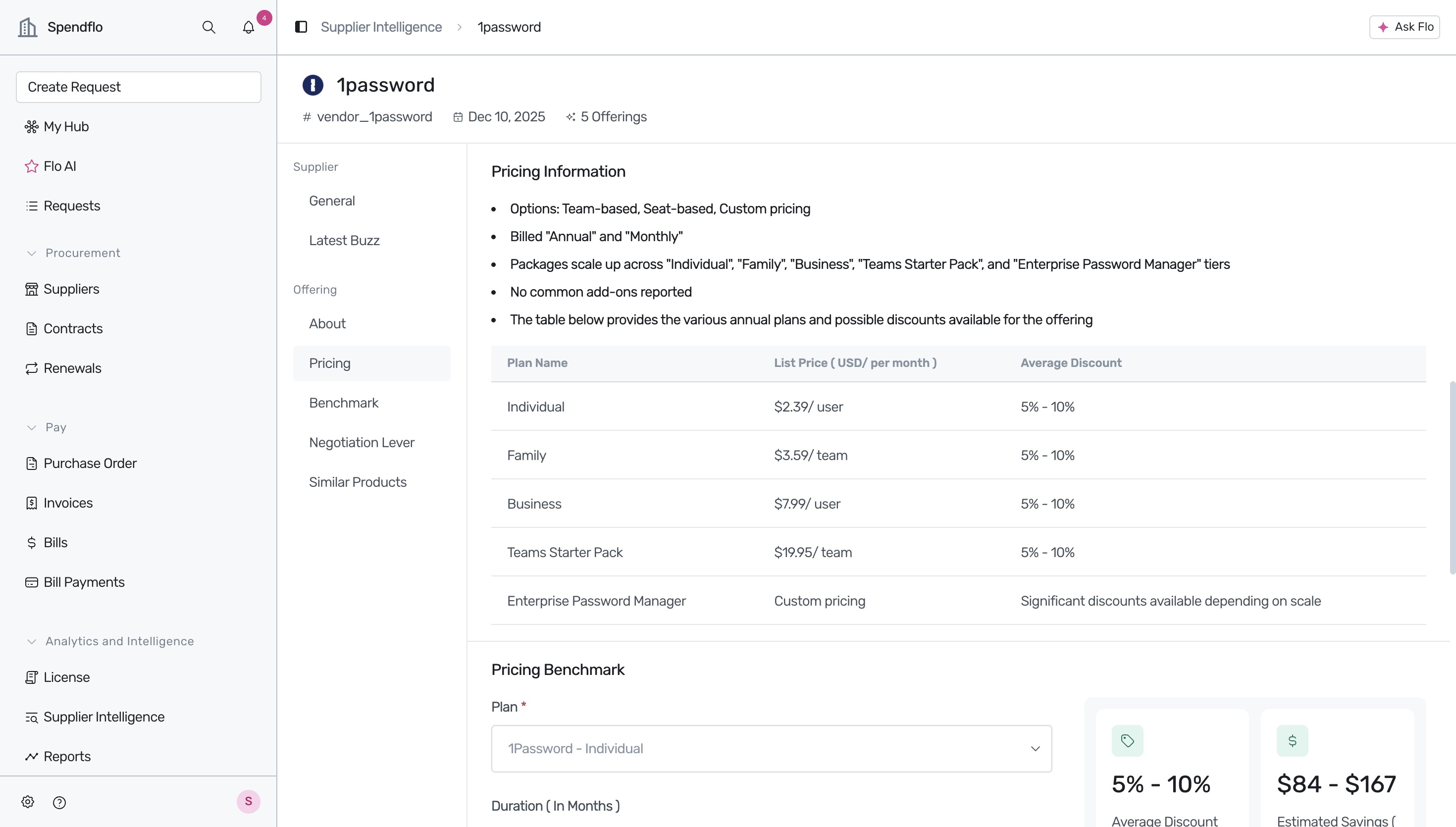Click the Ask Flo button
This screenshot has height=827, width=1456.
click(x=1404, y=27)
